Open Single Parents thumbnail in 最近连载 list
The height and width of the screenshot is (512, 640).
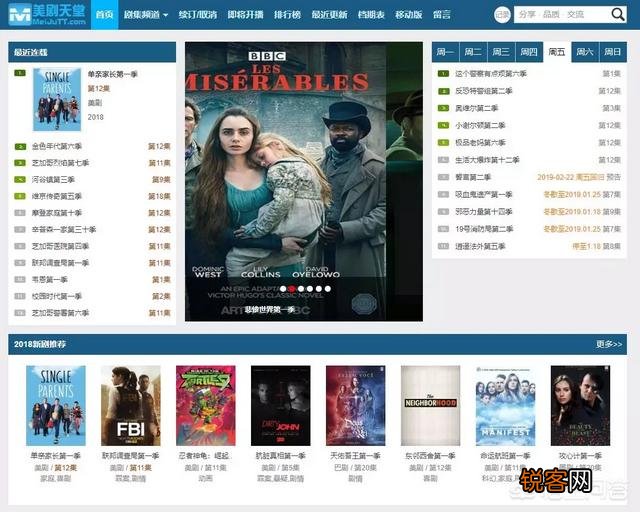tap(57, 100)
